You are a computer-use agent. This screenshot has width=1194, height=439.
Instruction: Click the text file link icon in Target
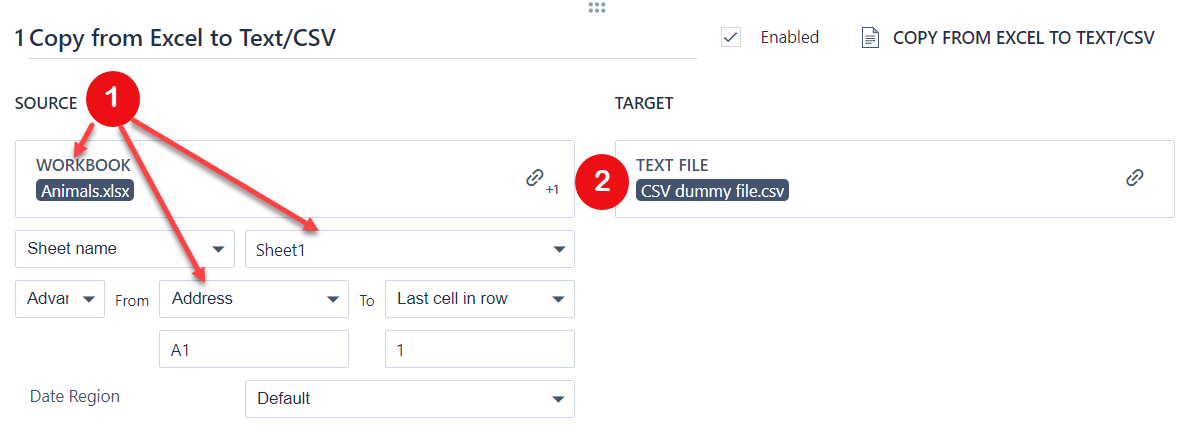(1134, 178)
